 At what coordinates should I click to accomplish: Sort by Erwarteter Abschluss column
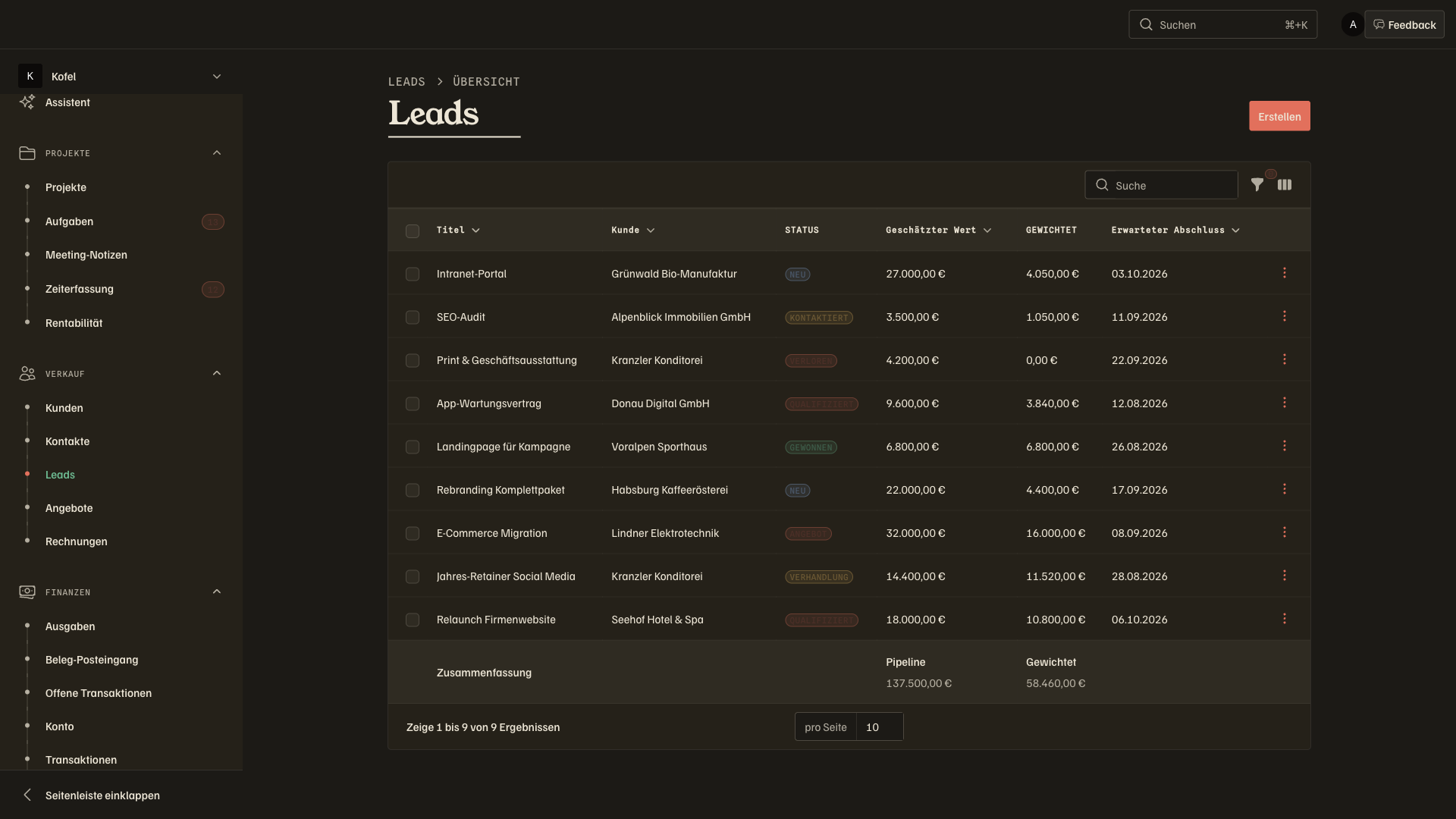[x=1175, y=230]
